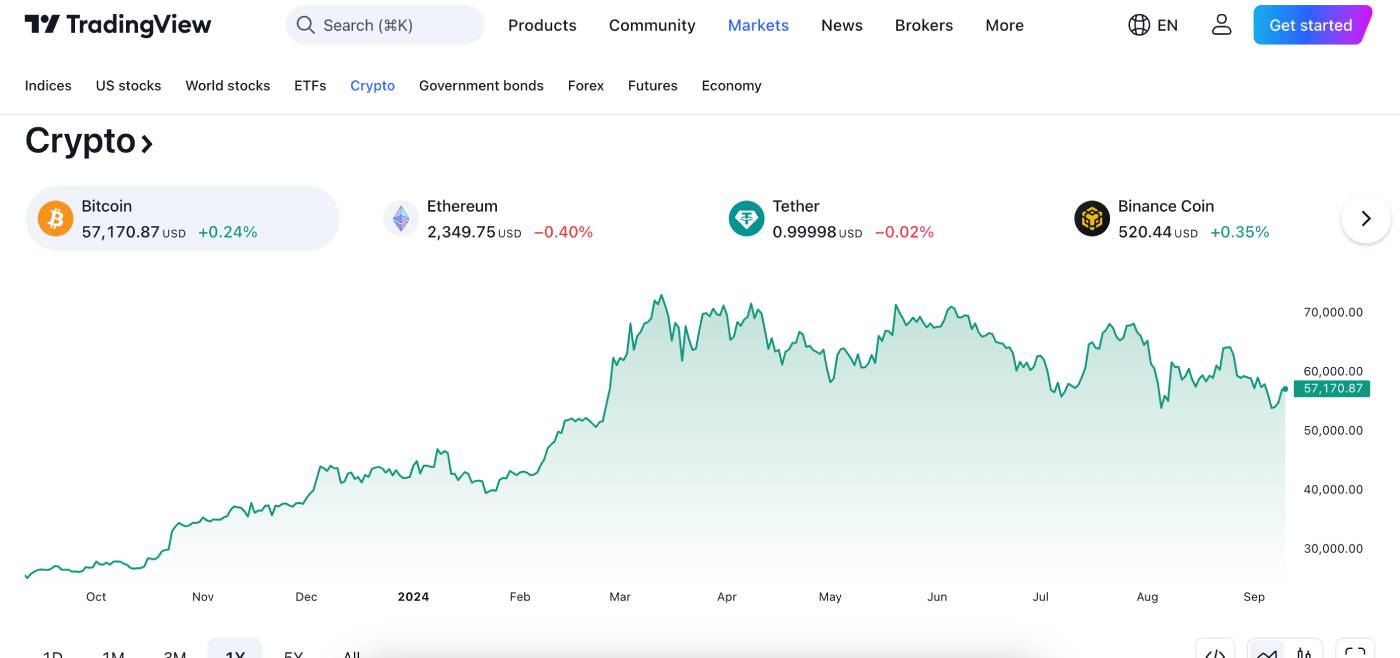Click the Binance Coin icon
This screenshot has height=658, width=1400.
(x=1092, y=218)
